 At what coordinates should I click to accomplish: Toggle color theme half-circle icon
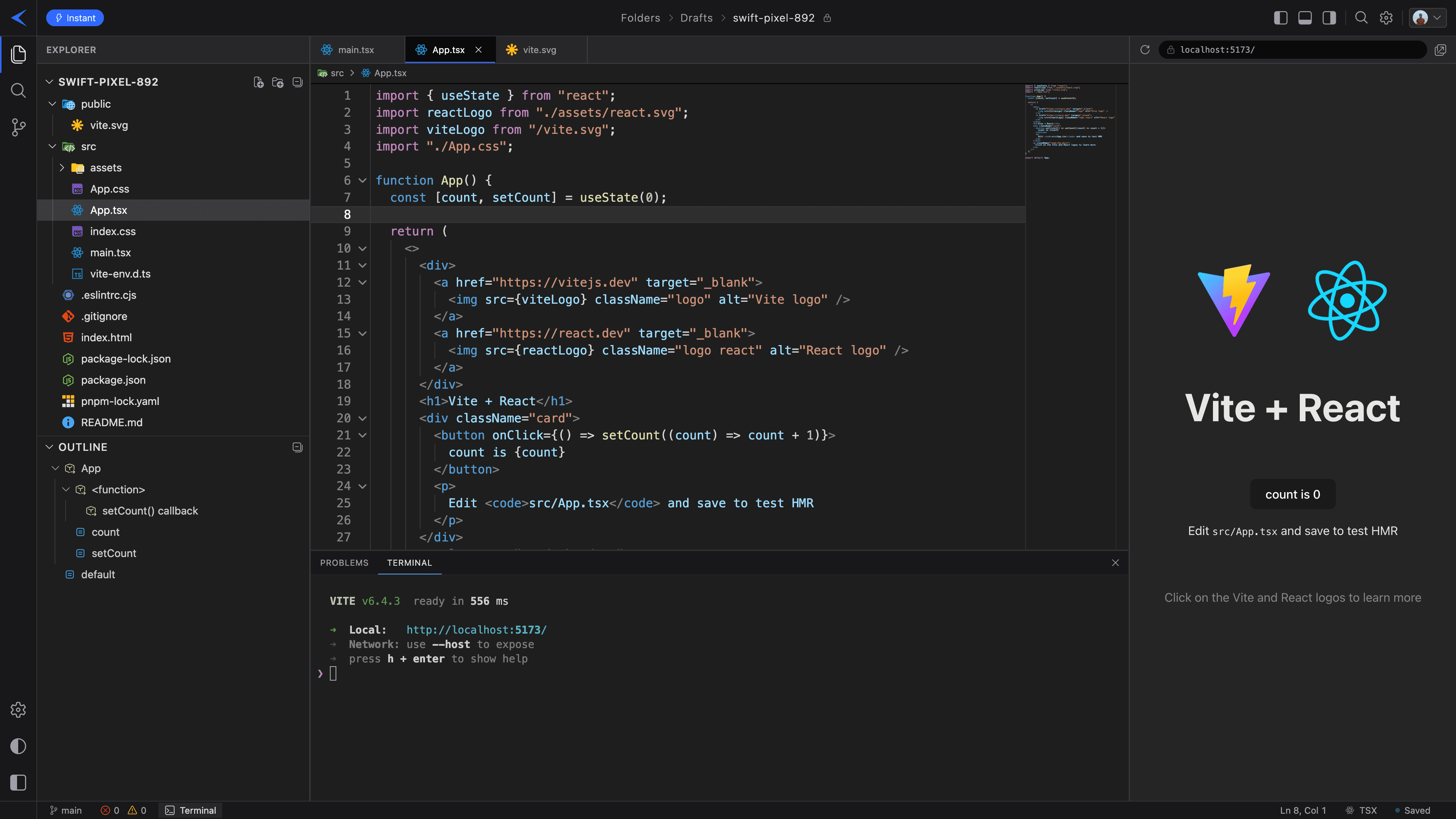(x=18, y=746)
